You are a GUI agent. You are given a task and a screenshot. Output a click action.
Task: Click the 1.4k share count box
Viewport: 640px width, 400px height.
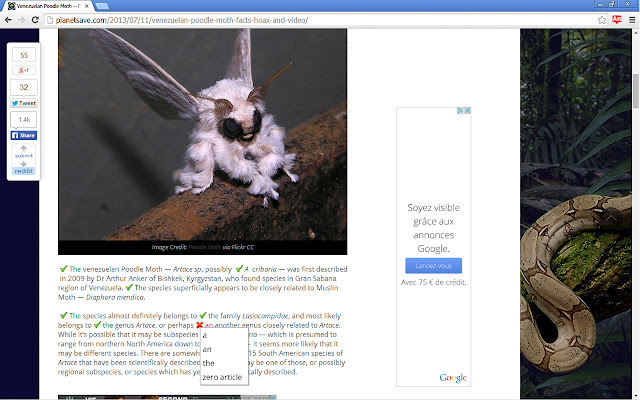[24, 120]
